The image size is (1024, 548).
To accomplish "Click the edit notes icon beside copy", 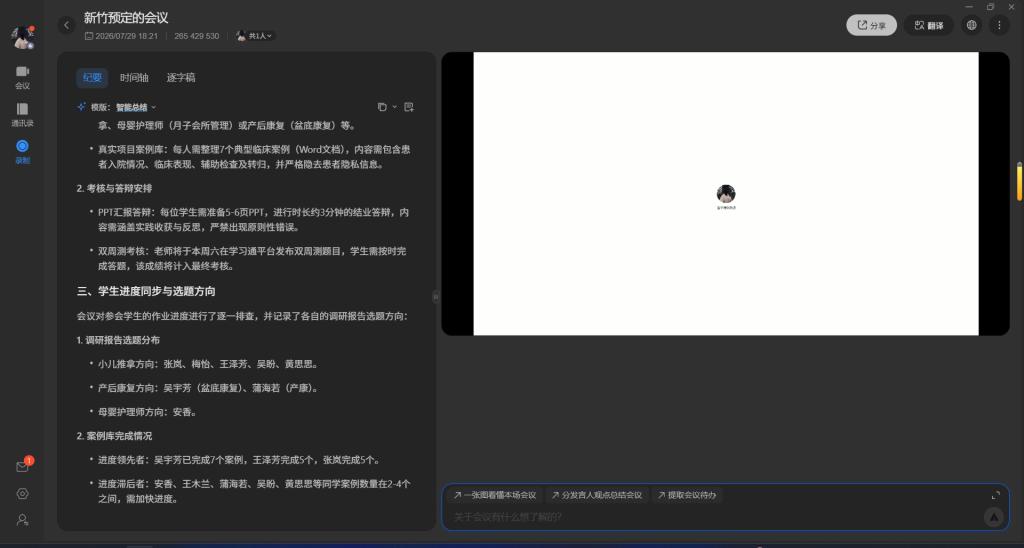I will [x=409, y=107].
